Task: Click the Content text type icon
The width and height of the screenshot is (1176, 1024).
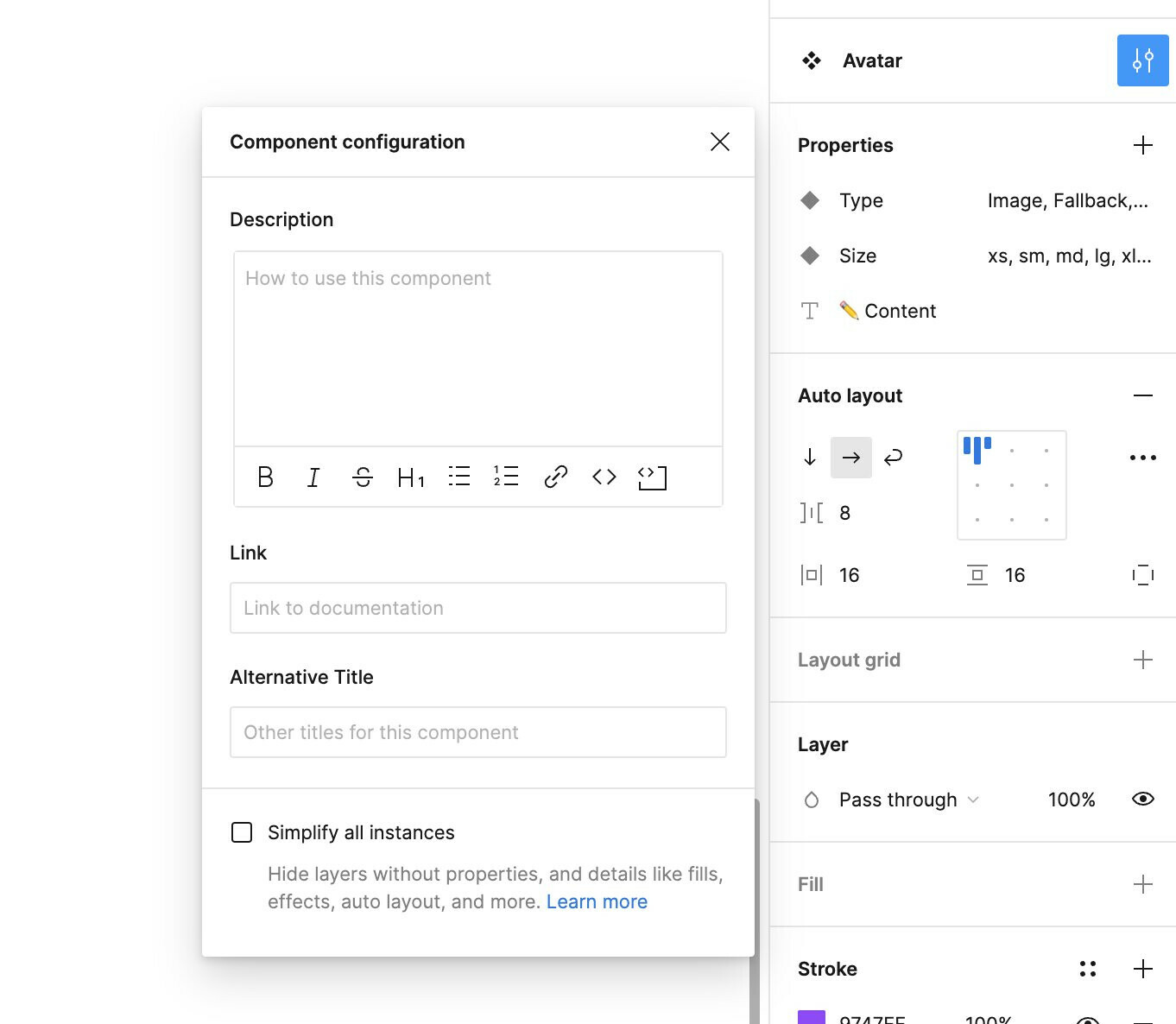Action: 810,311
